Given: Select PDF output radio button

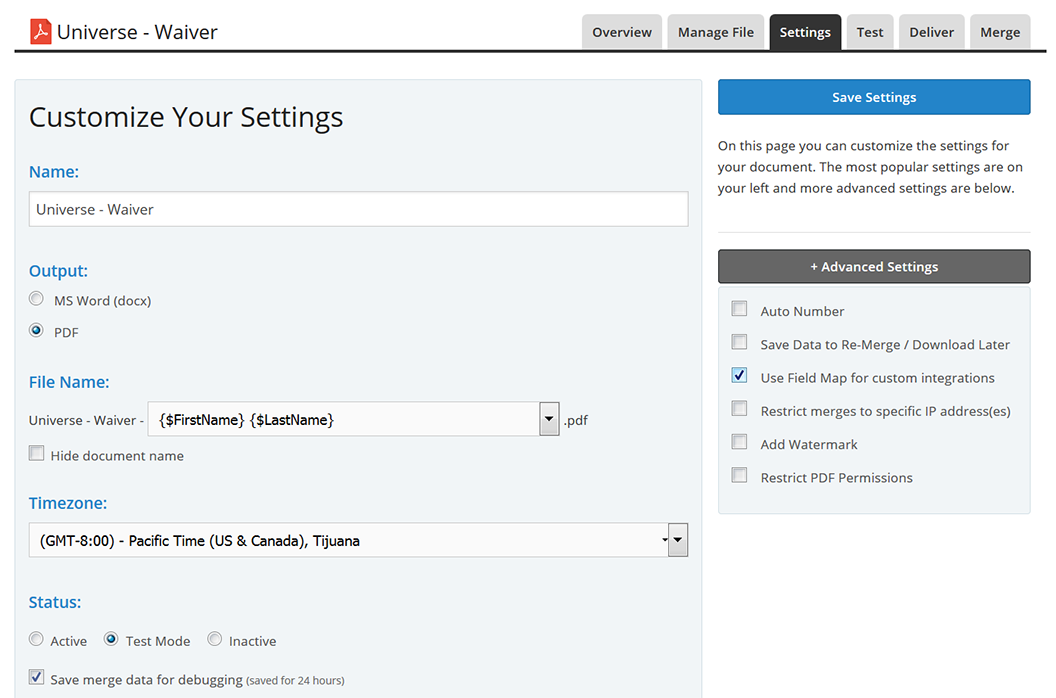Looking at the screenshot, I should [37, 331].
